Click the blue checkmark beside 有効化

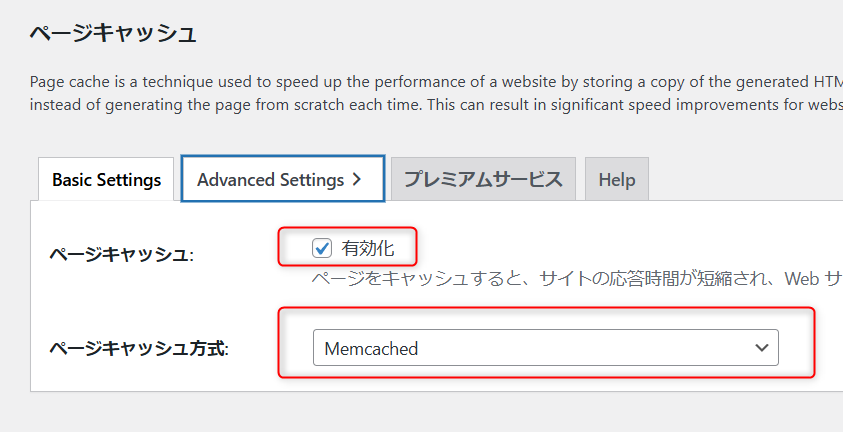(322, 248)
